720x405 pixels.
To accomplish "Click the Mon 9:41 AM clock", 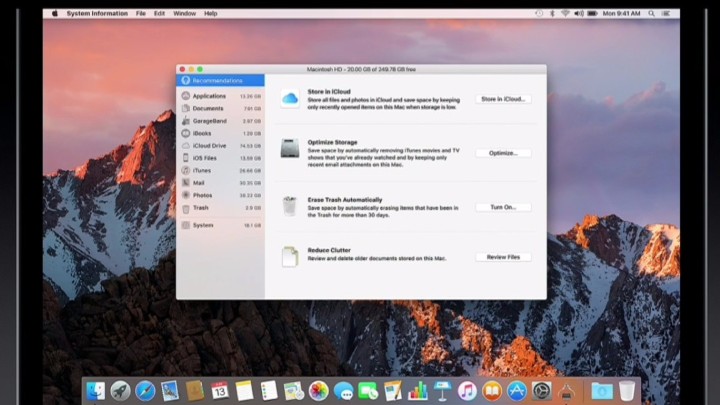I will click(x=621, y=13).
